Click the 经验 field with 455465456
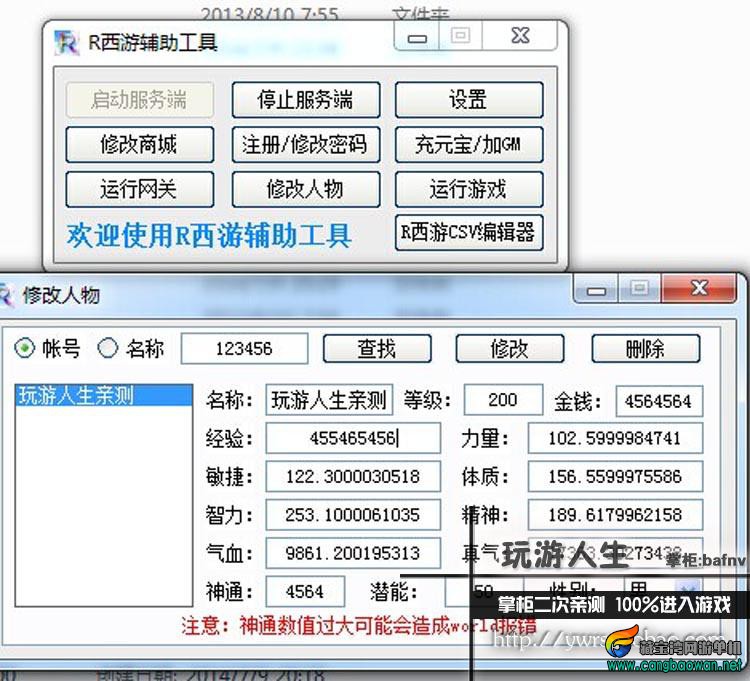750x681 pixels. coord(353,438)
